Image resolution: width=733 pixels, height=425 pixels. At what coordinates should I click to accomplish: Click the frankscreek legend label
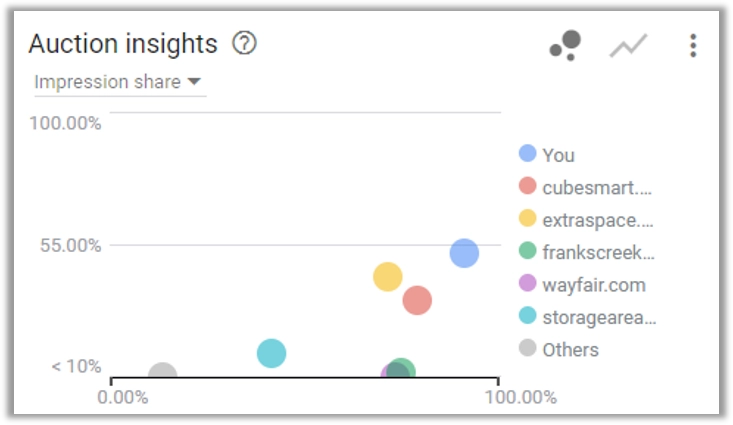(598, 252)
